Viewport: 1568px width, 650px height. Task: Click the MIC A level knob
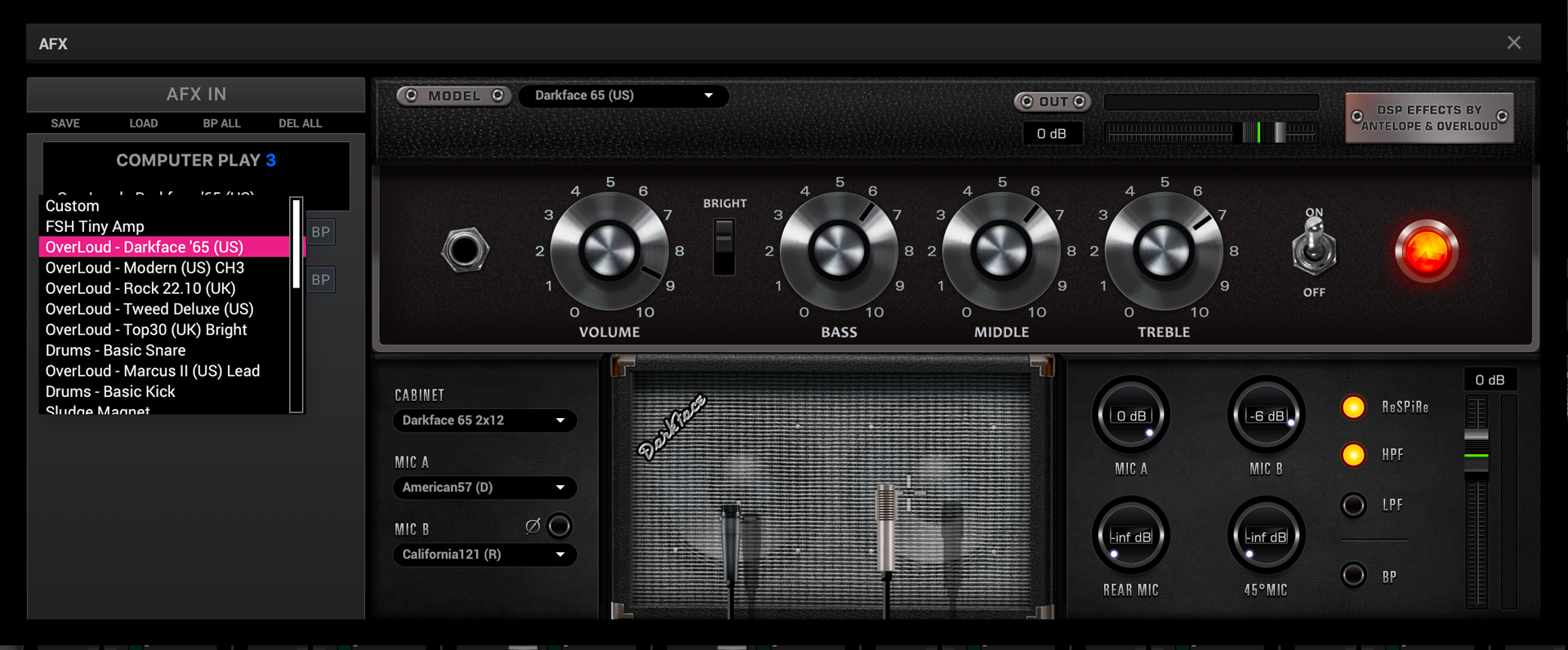[x=1131, y=415]
